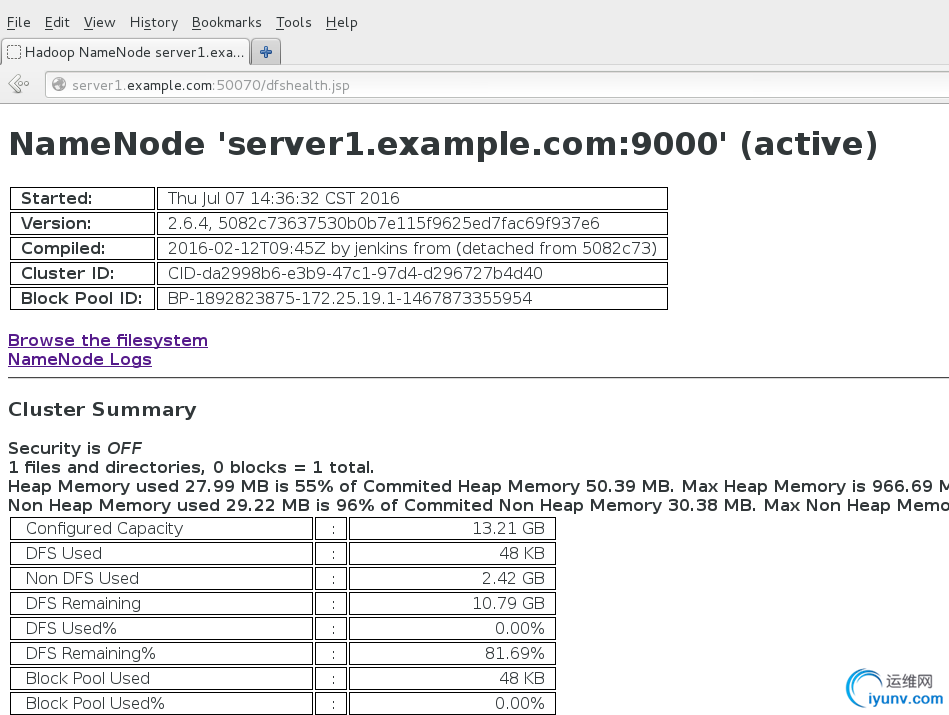
Task: Click the Non Heap Memory used line
Action: tap(478, 506)
